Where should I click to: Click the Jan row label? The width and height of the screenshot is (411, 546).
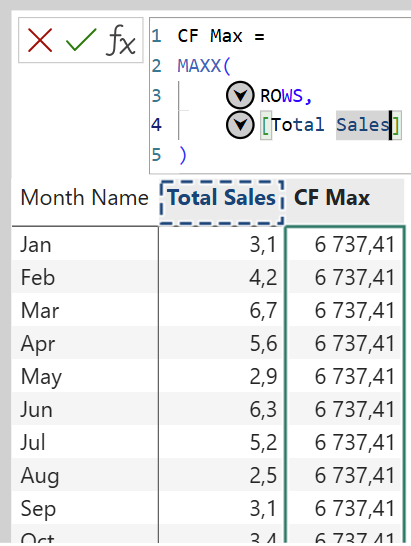(36, 244)
